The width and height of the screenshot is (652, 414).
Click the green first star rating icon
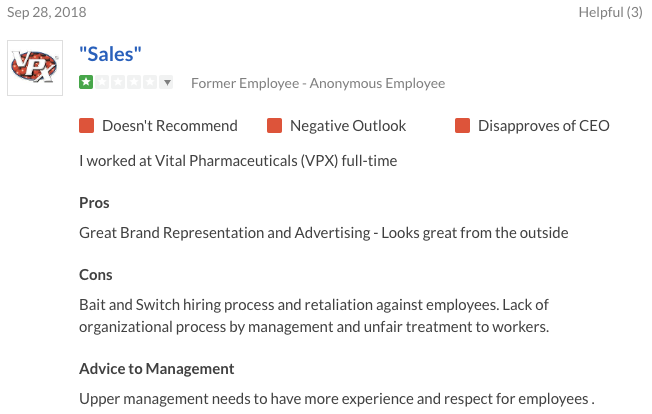point(86,82)
